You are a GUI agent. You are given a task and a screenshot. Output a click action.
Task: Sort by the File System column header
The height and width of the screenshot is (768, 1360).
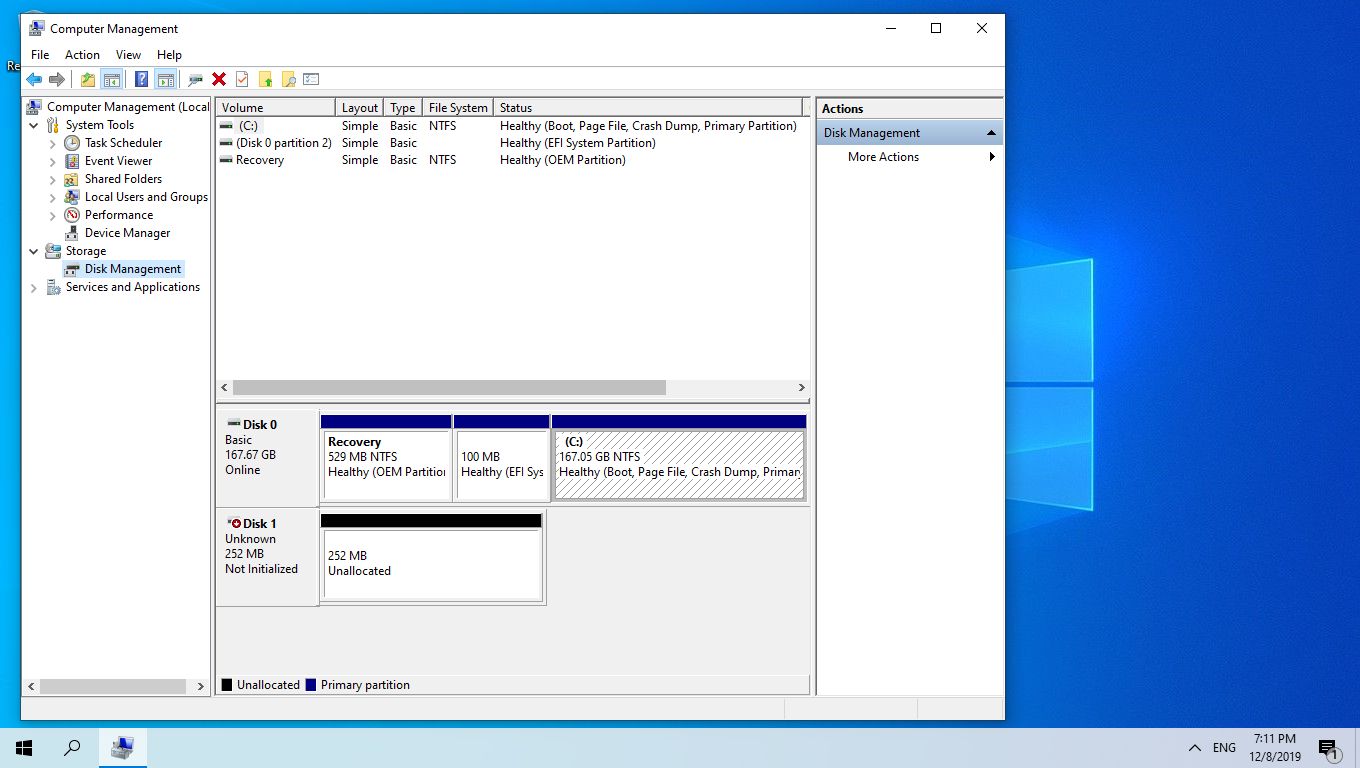click(x=458, y=108)
